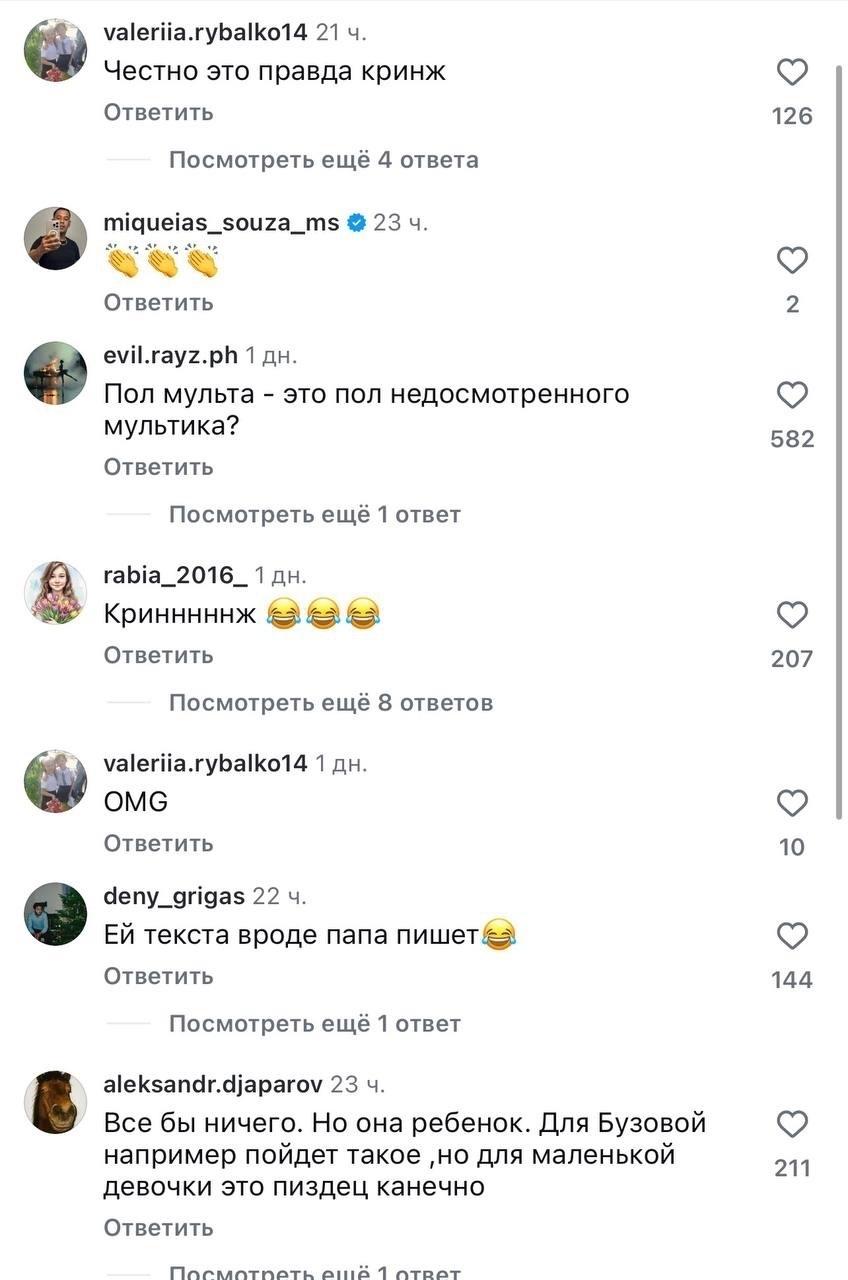
Task: Like valeriia.rybalko14's "Честно это правда кринж" comment
Action: click(x=792, y=73)
